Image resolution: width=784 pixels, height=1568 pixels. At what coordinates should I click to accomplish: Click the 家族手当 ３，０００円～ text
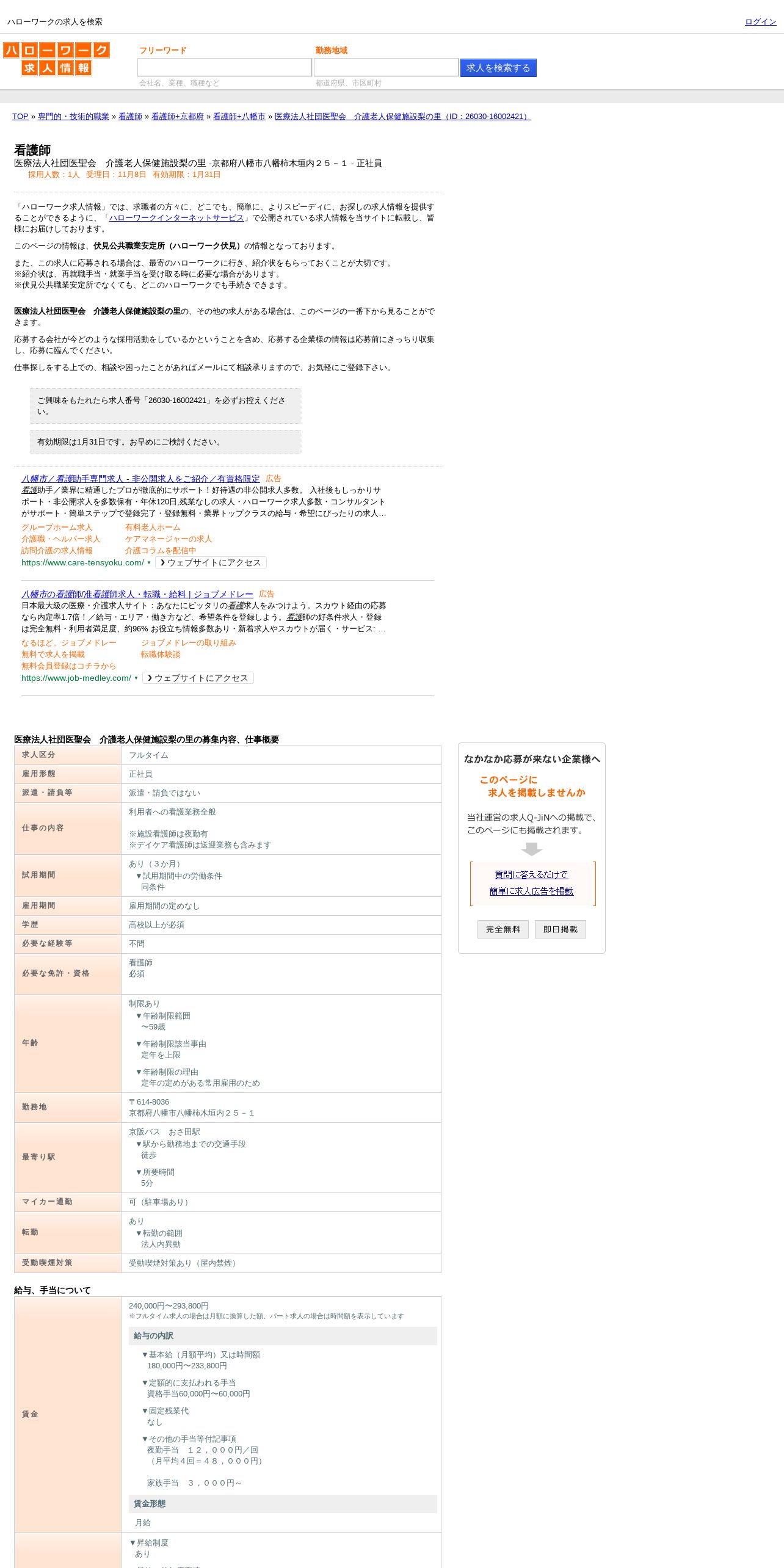point(194,1483)
